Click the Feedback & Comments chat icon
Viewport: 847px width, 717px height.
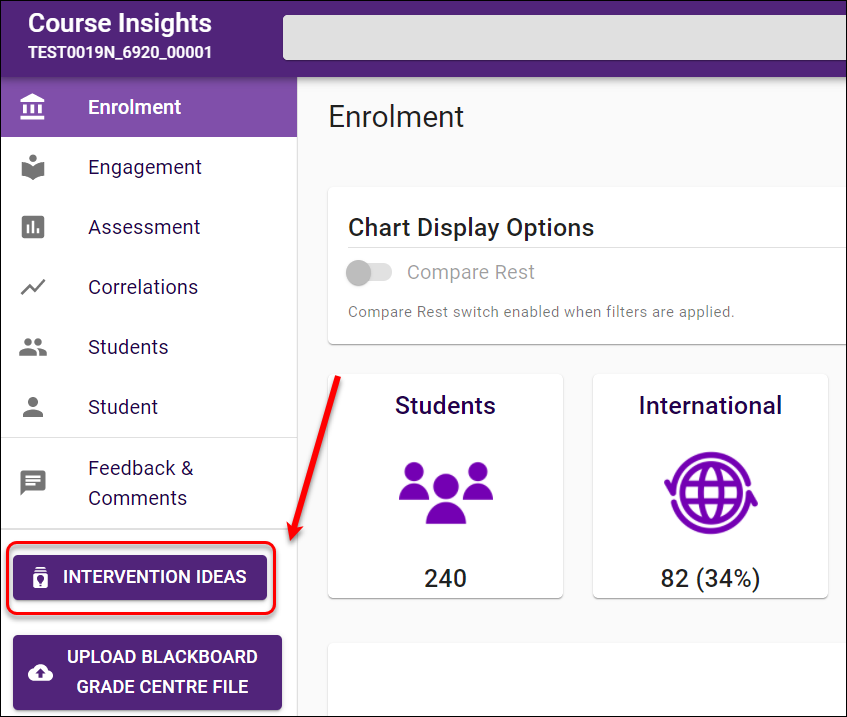pos(33,483)
